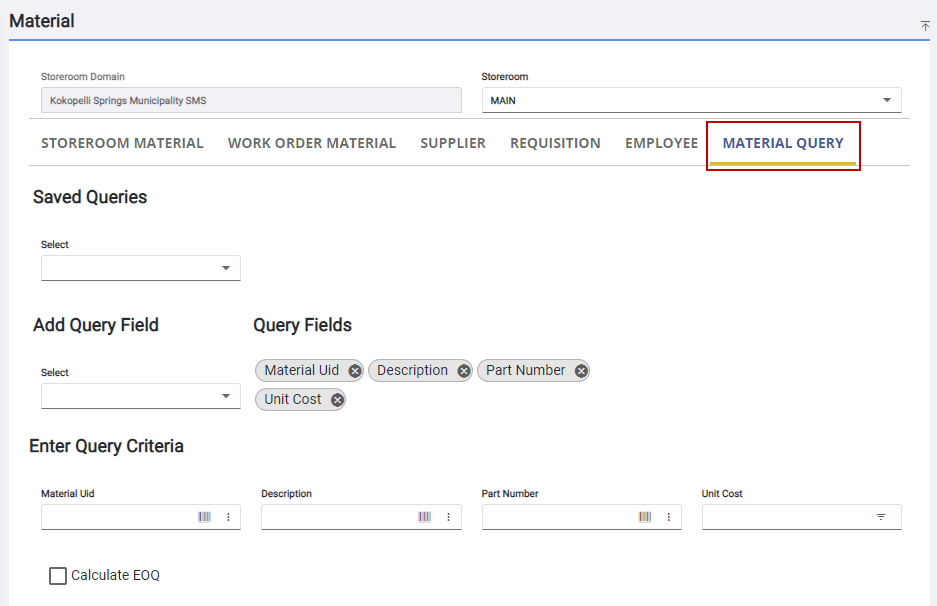Open the kebab menu inside Description field

[447, 517]
